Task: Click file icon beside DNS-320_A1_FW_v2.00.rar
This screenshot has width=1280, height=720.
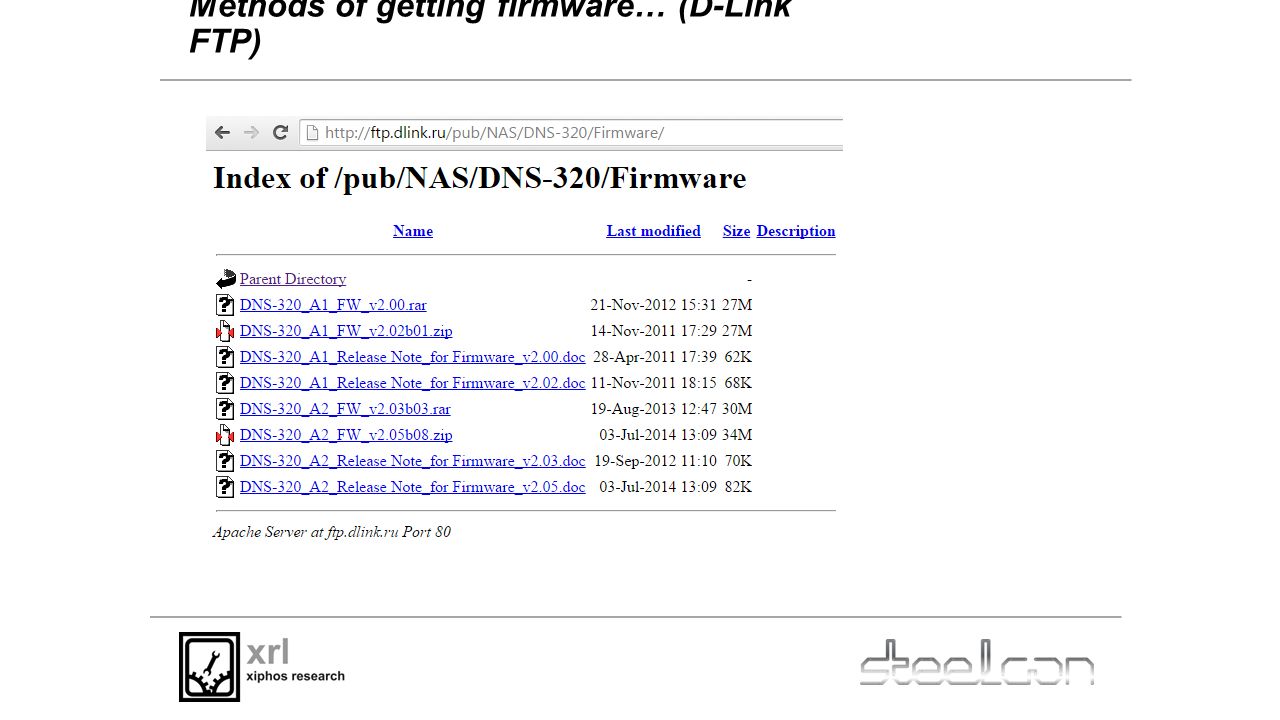Action: point(225,305)
